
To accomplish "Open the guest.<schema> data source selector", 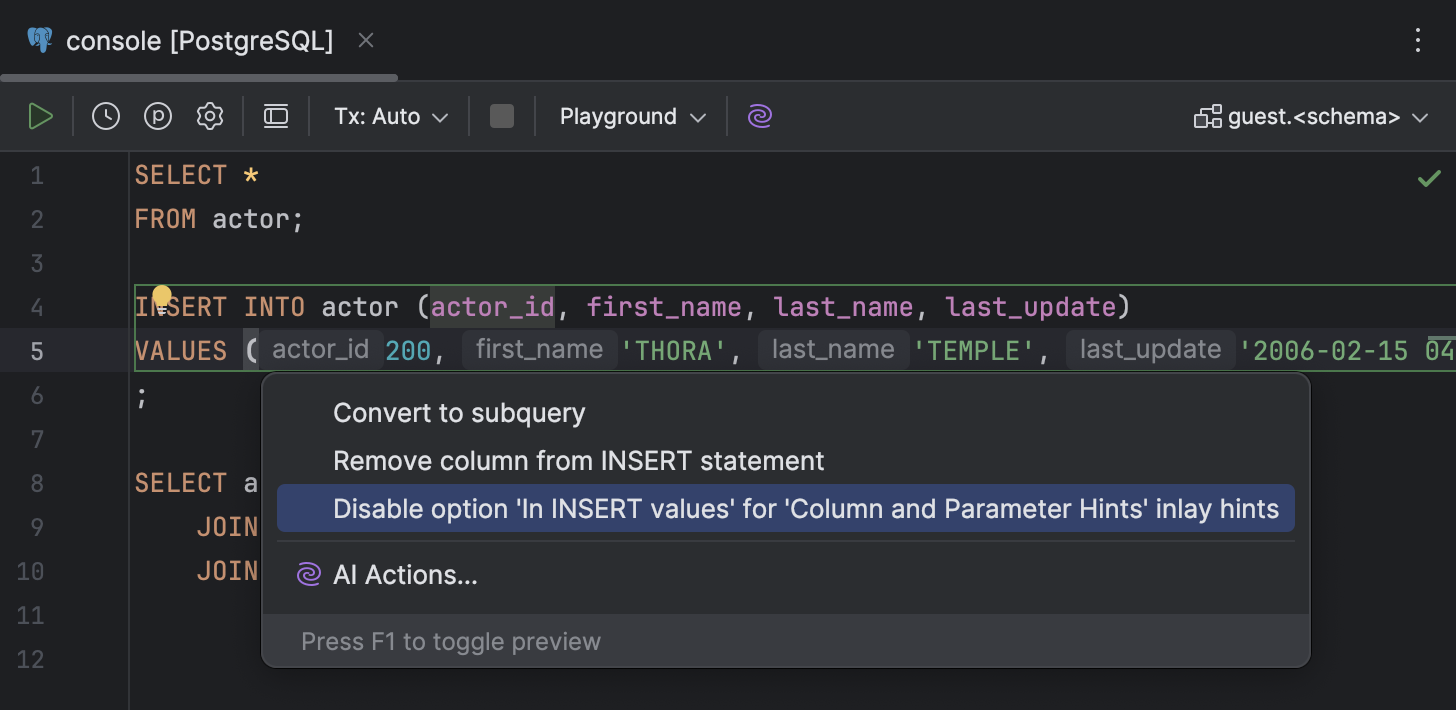I will (x=1311, y=116).
